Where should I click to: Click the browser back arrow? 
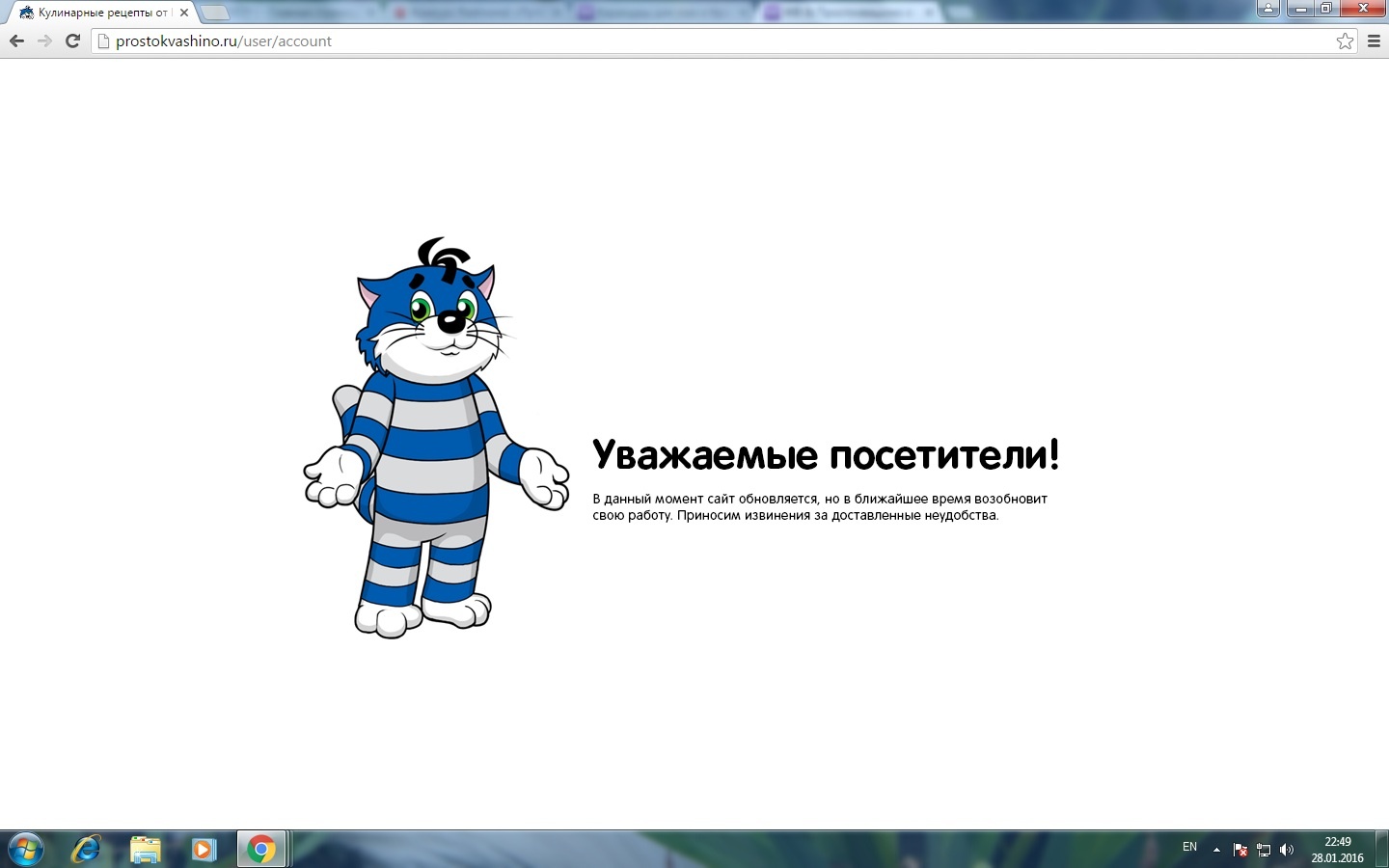point(16,41)
